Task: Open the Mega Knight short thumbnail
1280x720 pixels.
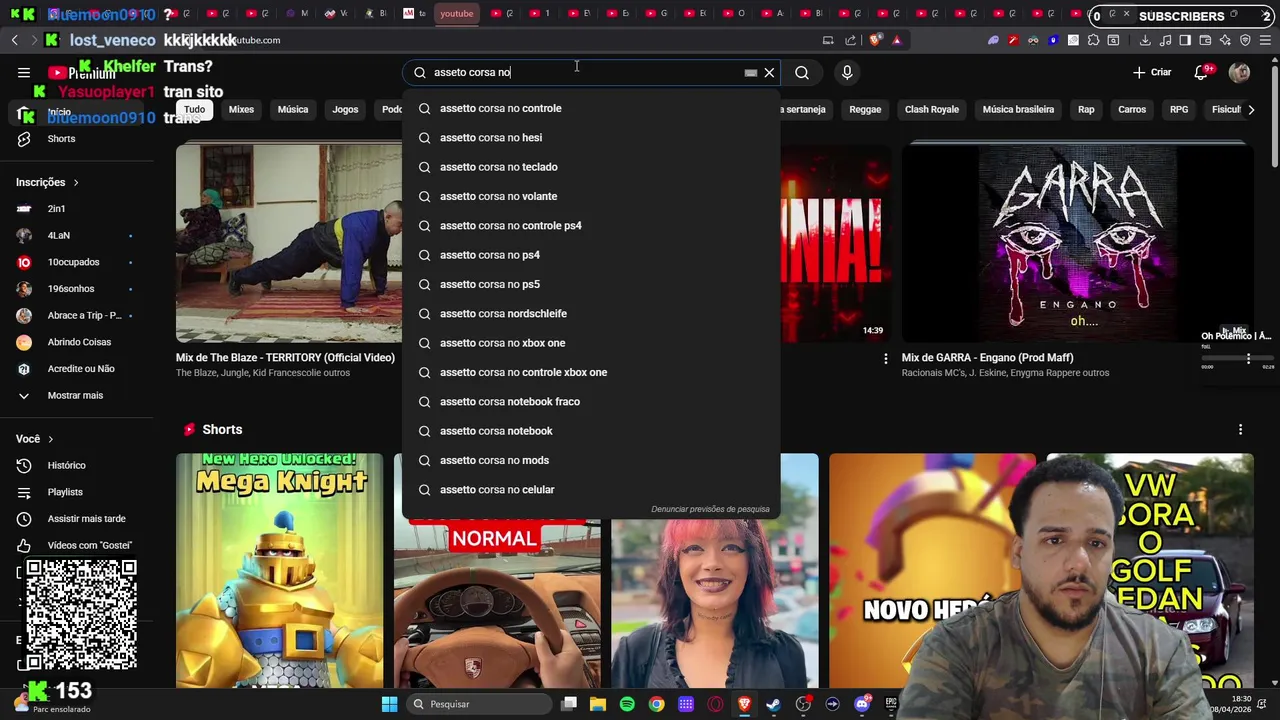Action: pos(279,571)
